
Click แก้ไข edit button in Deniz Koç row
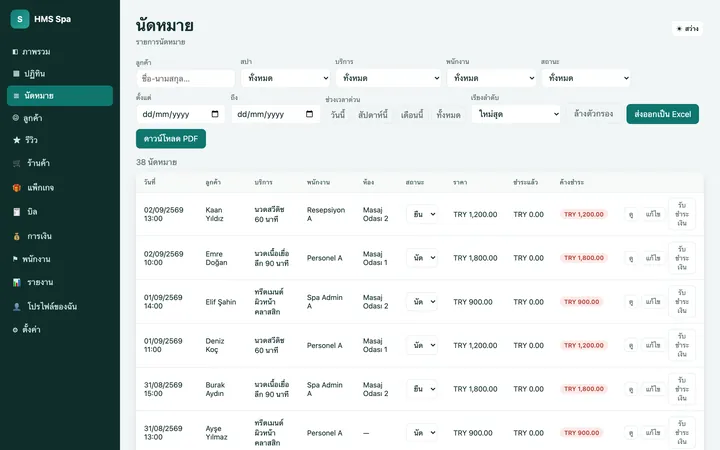pyautogui.click(x=652, y=345)
